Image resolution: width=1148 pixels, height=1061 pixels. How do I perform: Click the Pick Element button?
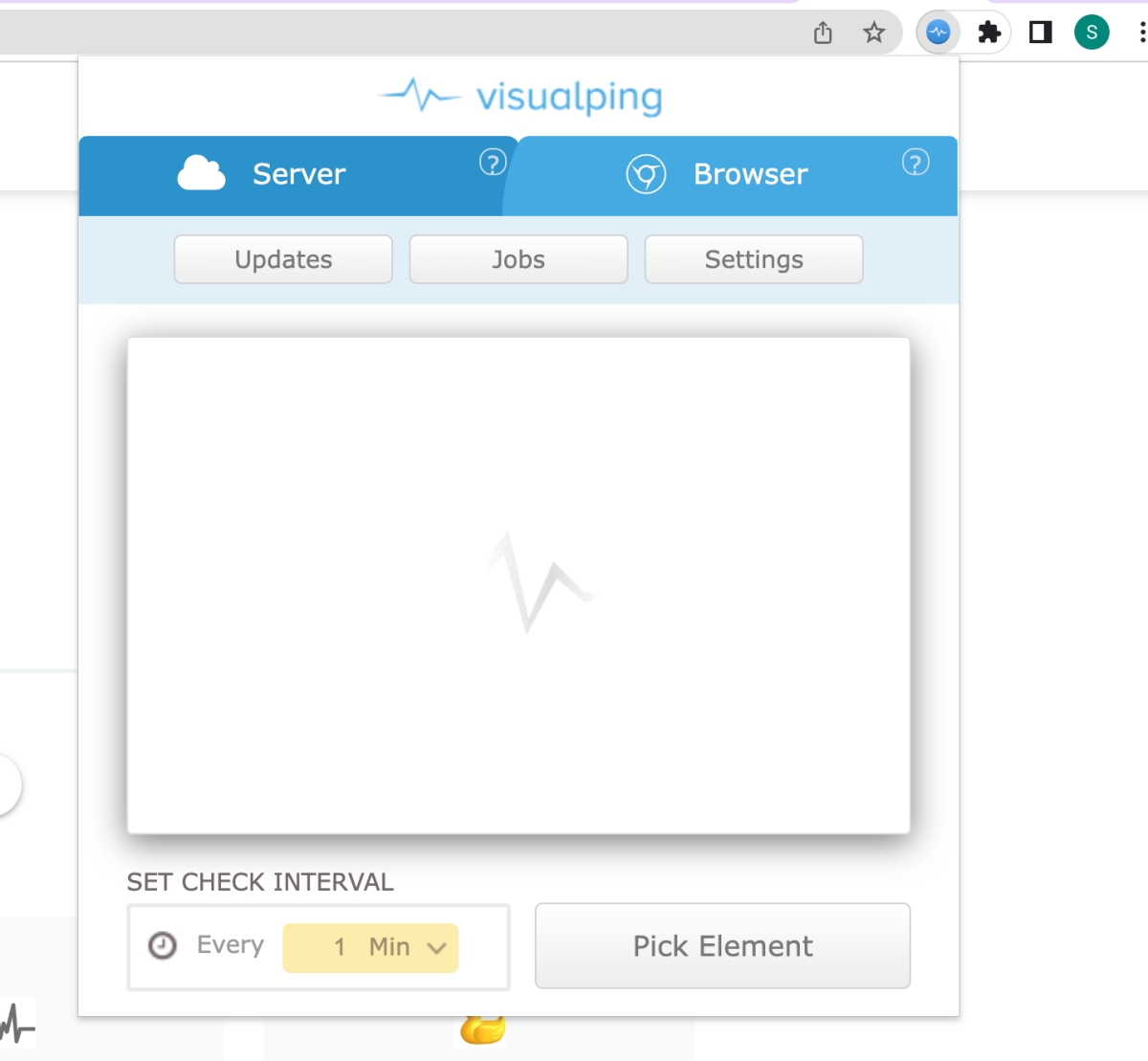722,945
